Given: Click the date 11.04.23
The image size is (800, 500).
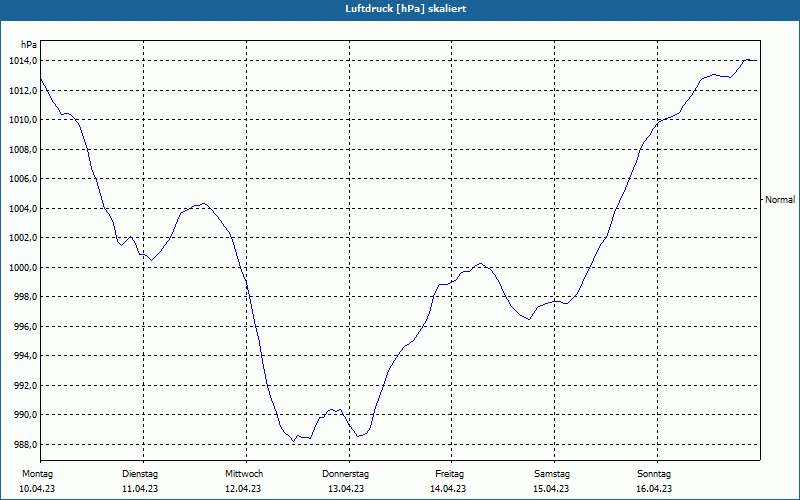Looking at the screenshot, I should 140,489.
